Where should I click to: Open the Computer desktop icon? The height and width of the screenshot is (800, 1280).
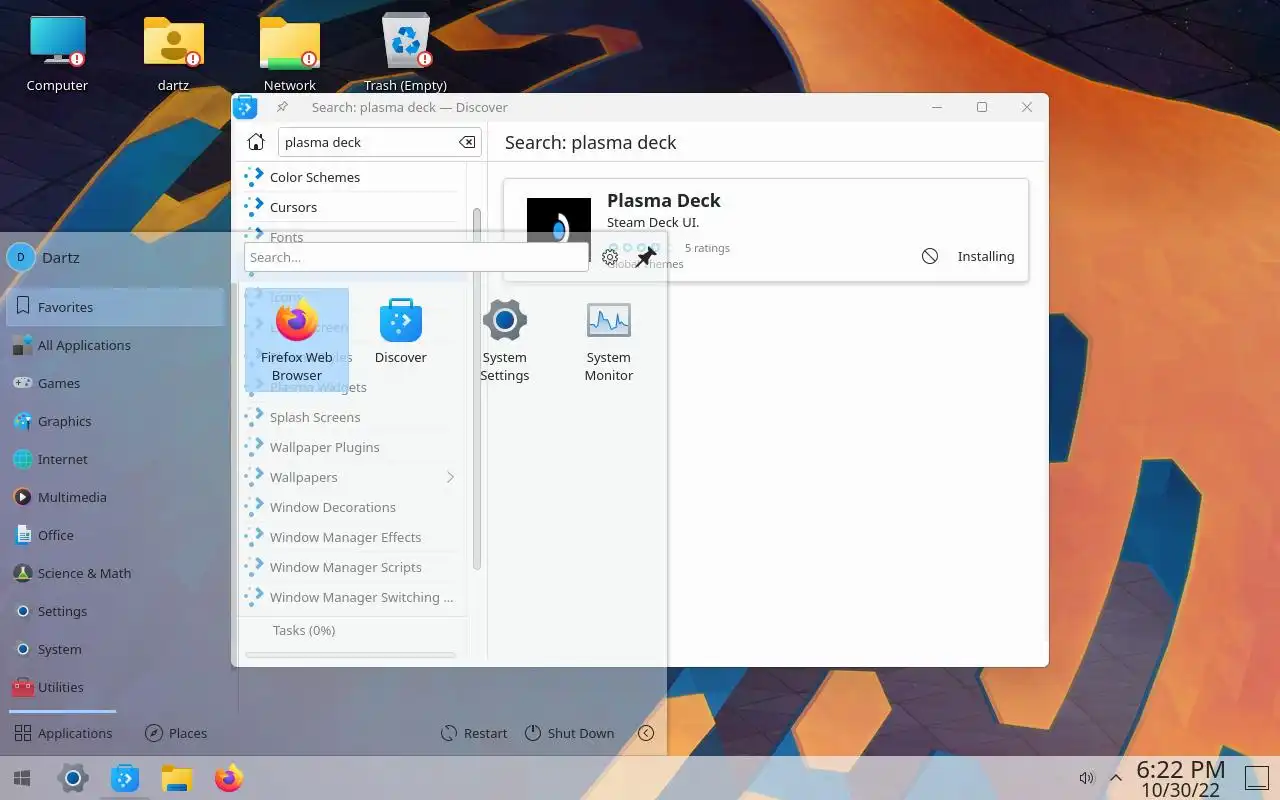(x=57, y=53)
